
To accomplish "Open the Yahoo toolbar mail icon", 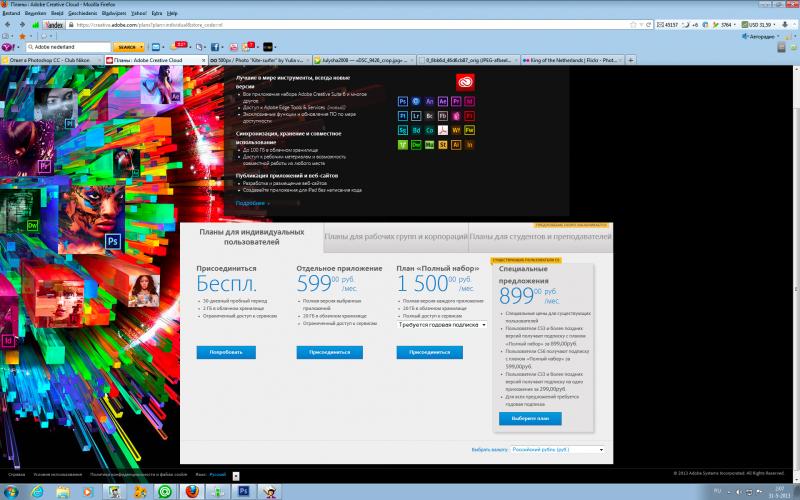I will pyautogui.click(x=156, y=47).
